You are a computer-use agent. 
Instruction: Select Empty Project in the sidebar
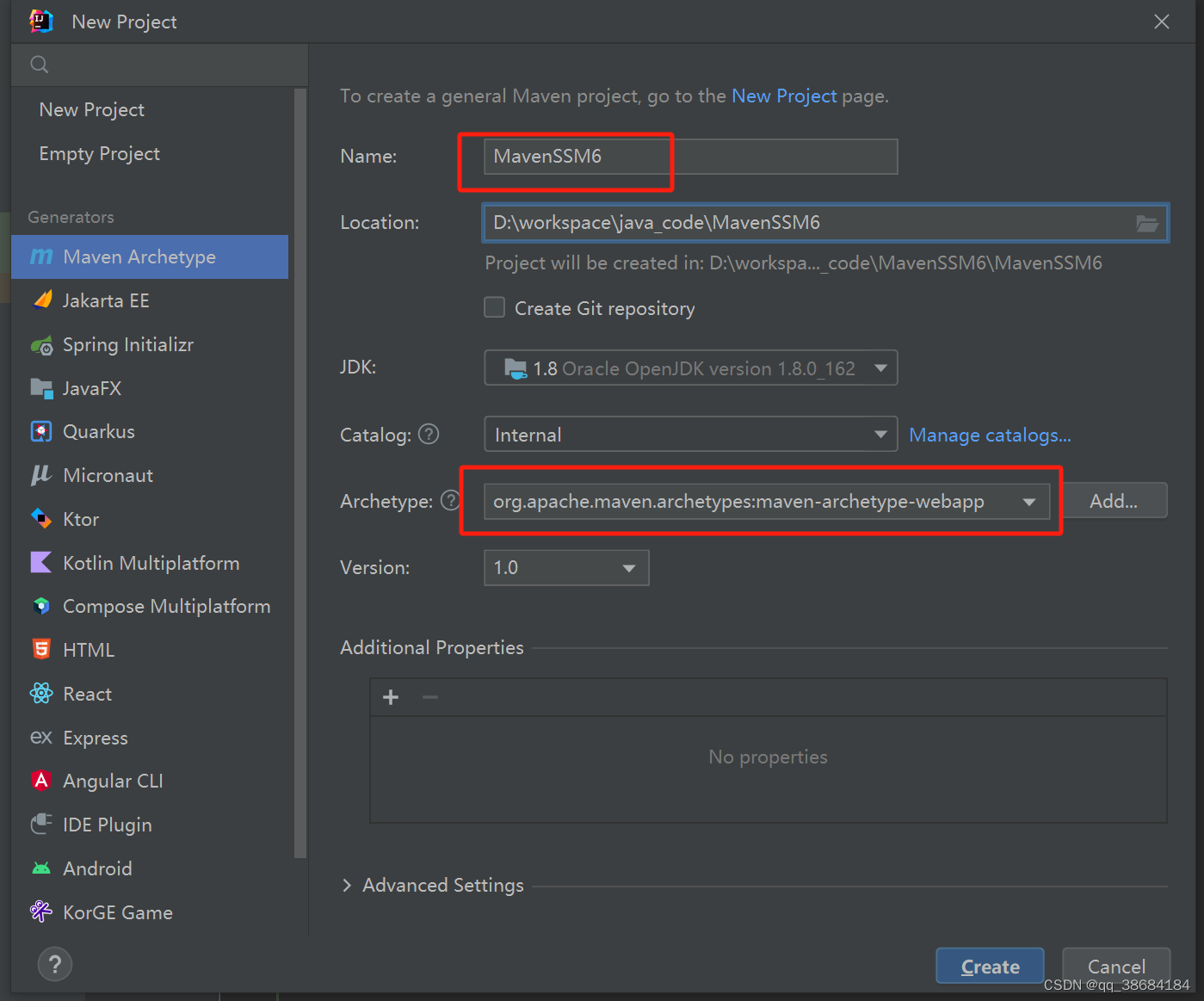pyautogui.click(x=100, y=154)
